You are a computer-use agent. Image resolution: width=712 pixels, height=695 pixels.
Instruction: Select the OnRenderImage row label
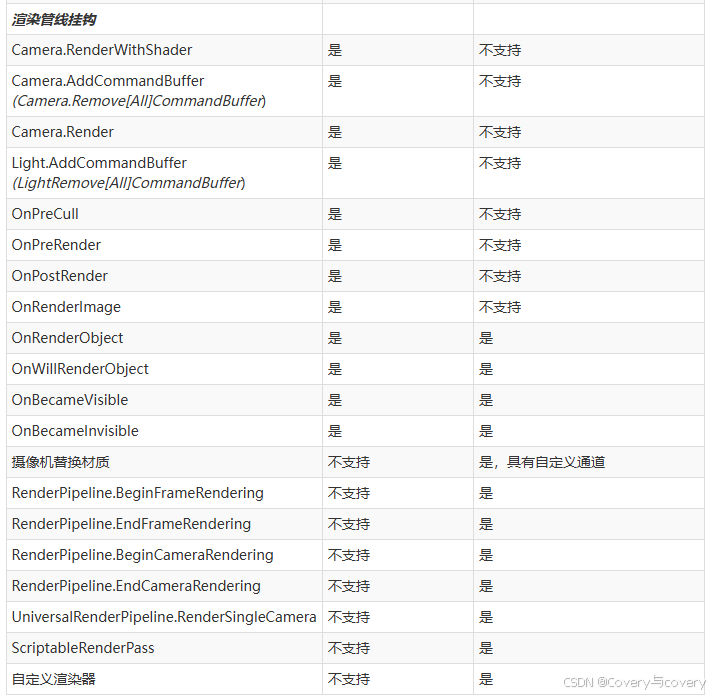[x=66, y=307]
